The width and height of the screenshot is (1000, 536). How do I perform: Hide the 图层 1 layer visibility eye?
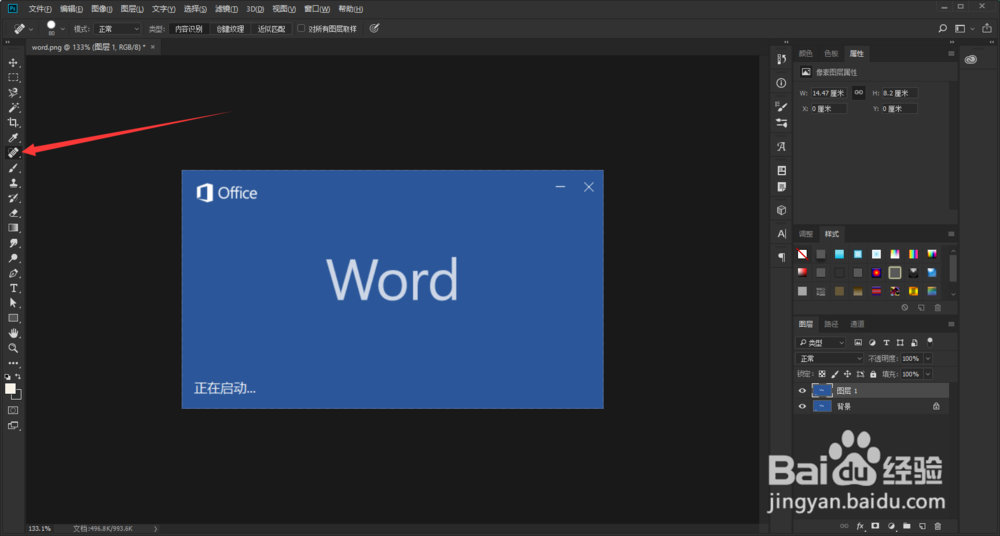[x=802, y=391]
